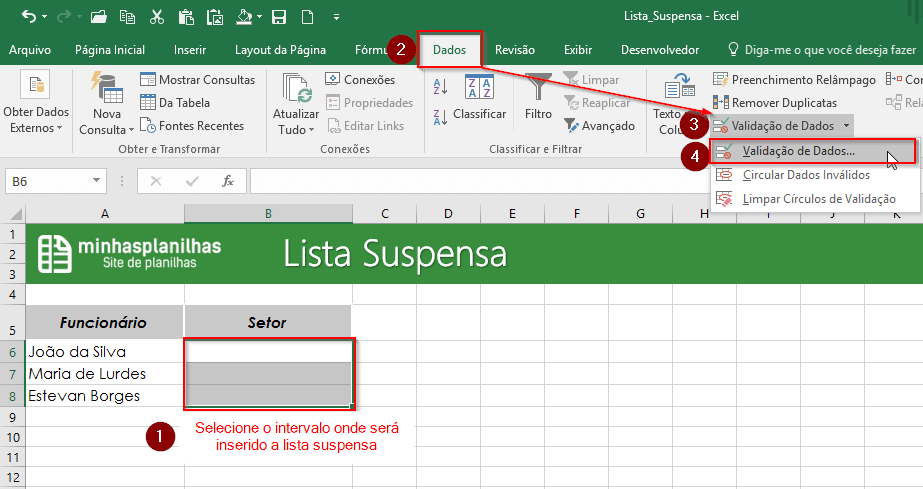Open the Avançado filter options
The width and height of the screenshot is (923, 489).
point(599,125)
